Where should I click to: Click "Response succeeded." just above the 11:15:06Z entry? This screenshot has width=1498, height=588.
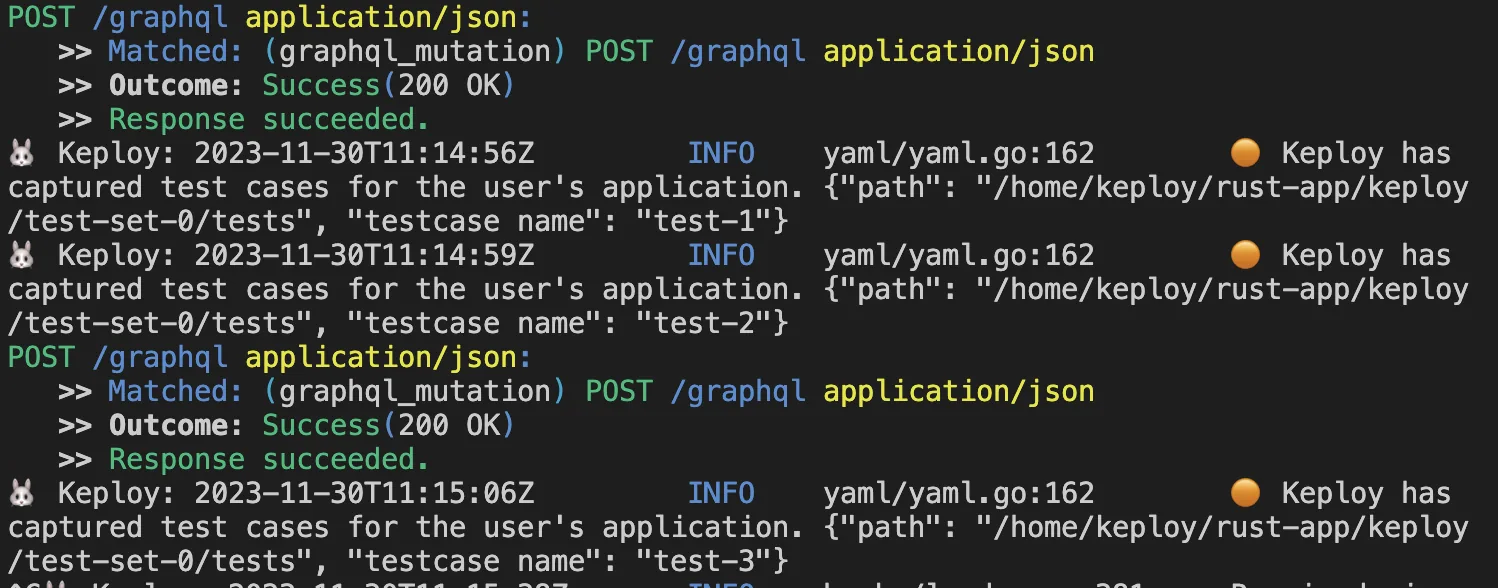coord(269,460)
